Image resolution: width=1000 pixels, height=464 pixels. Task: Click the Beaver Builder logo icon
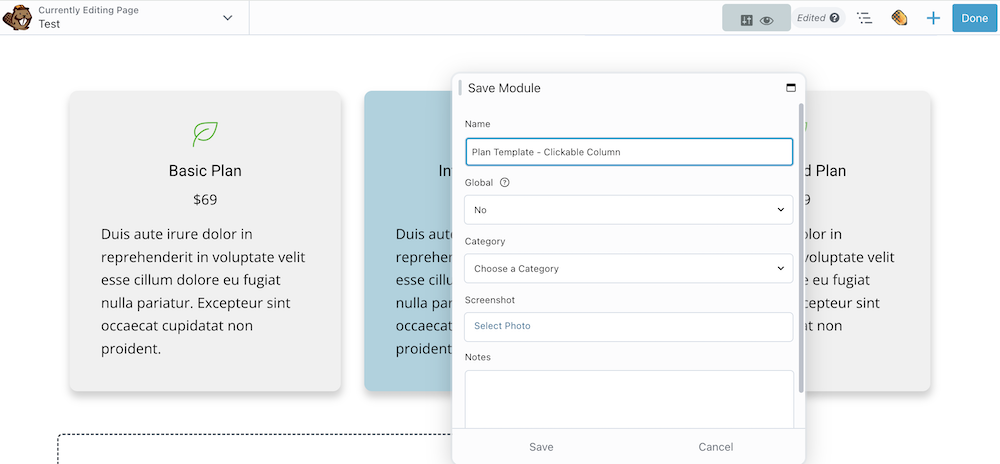[17, 17]
